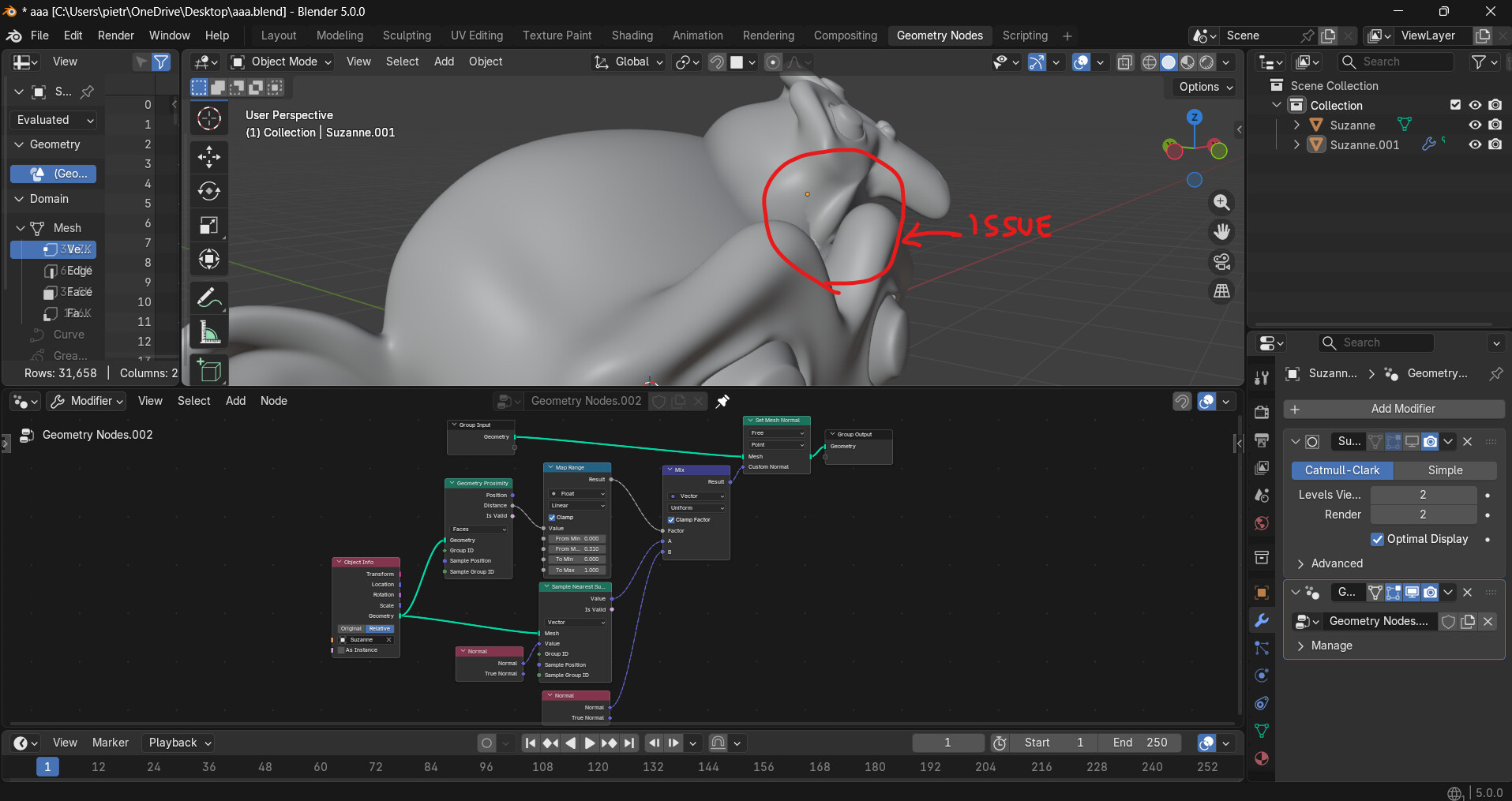Expand Suzanne tree item in outliner

(x=1296, y=125)
